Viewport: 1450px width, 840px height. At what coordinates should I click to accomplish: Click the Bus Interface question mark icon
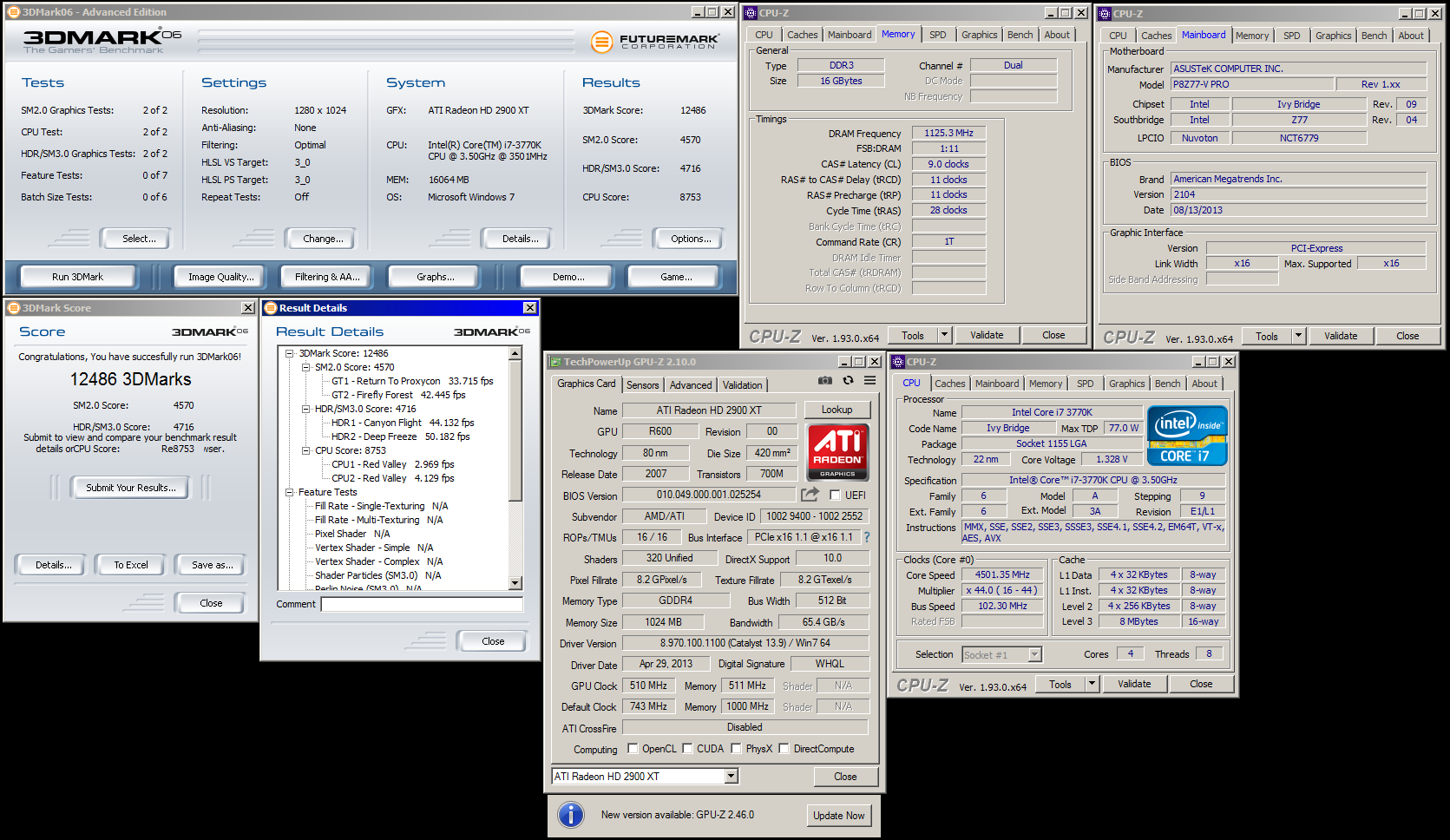(x=866, y=537)
